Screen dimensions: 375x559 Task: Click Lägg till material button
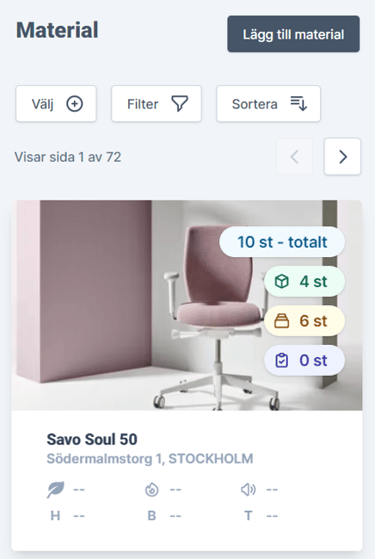[293, 34]
